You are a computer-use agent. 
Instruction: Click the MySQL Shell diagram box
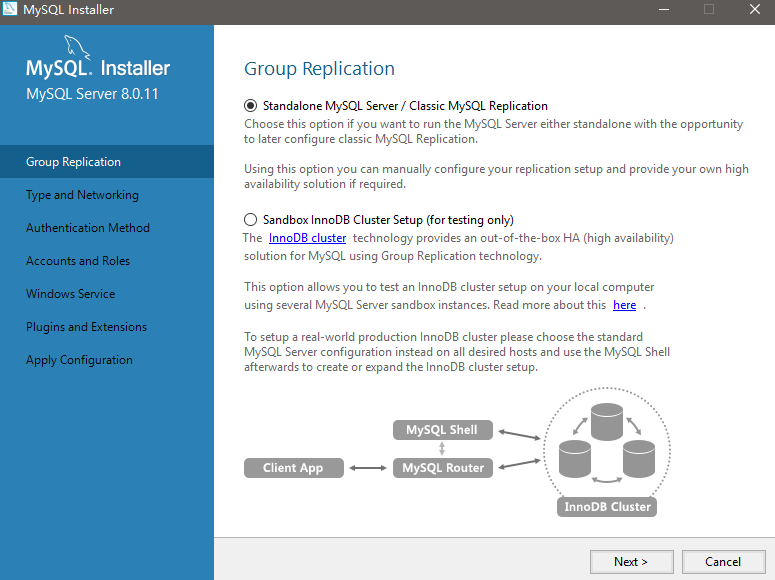[x=442, y=430]
